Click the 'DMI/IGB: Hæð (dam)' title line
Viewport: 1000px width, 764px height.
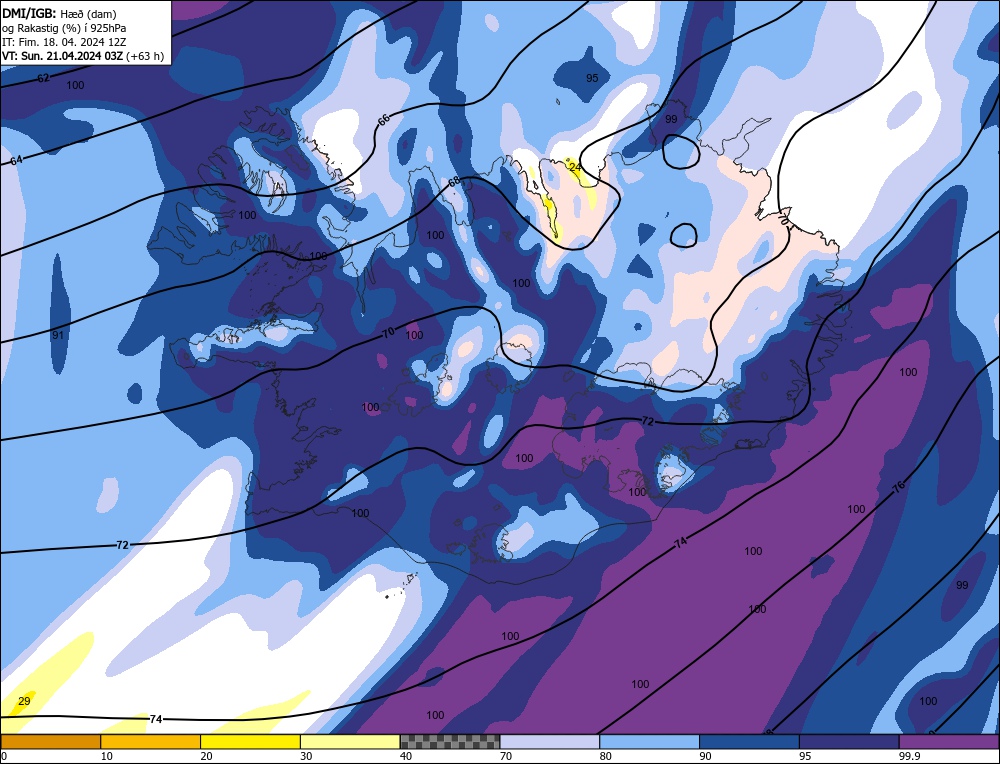[x=59, y=13]
